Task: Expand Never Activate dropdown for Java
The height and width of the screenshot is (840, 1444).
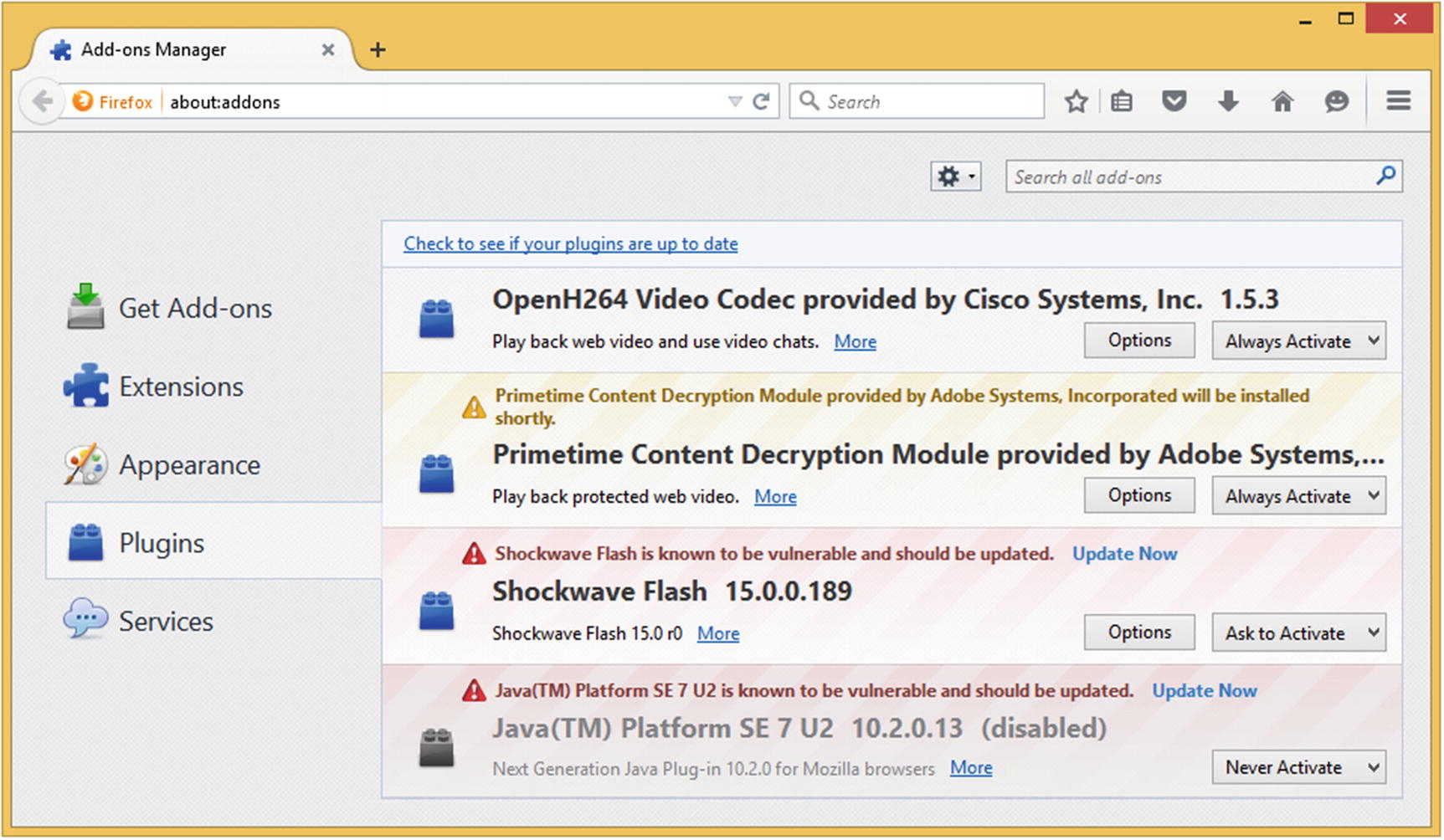Action: tap(1299, 767)
